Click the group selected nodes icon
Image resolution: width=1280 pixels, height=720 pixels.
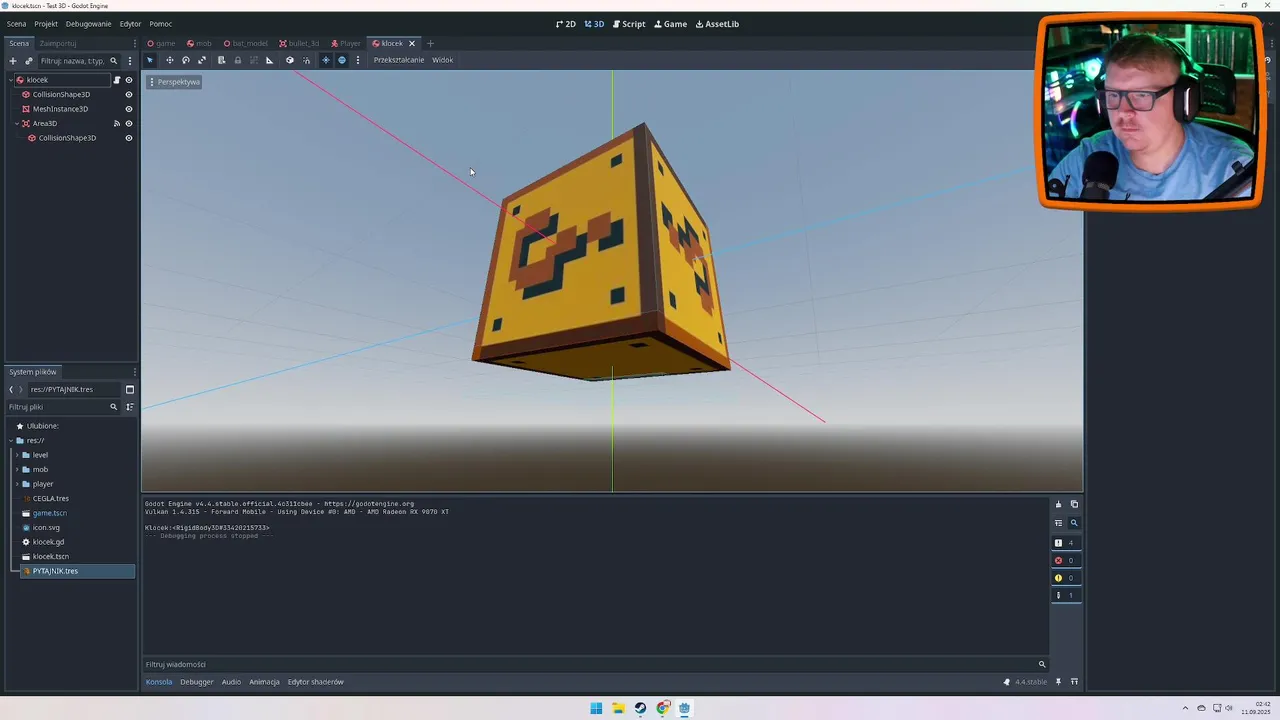pos(253,60)
